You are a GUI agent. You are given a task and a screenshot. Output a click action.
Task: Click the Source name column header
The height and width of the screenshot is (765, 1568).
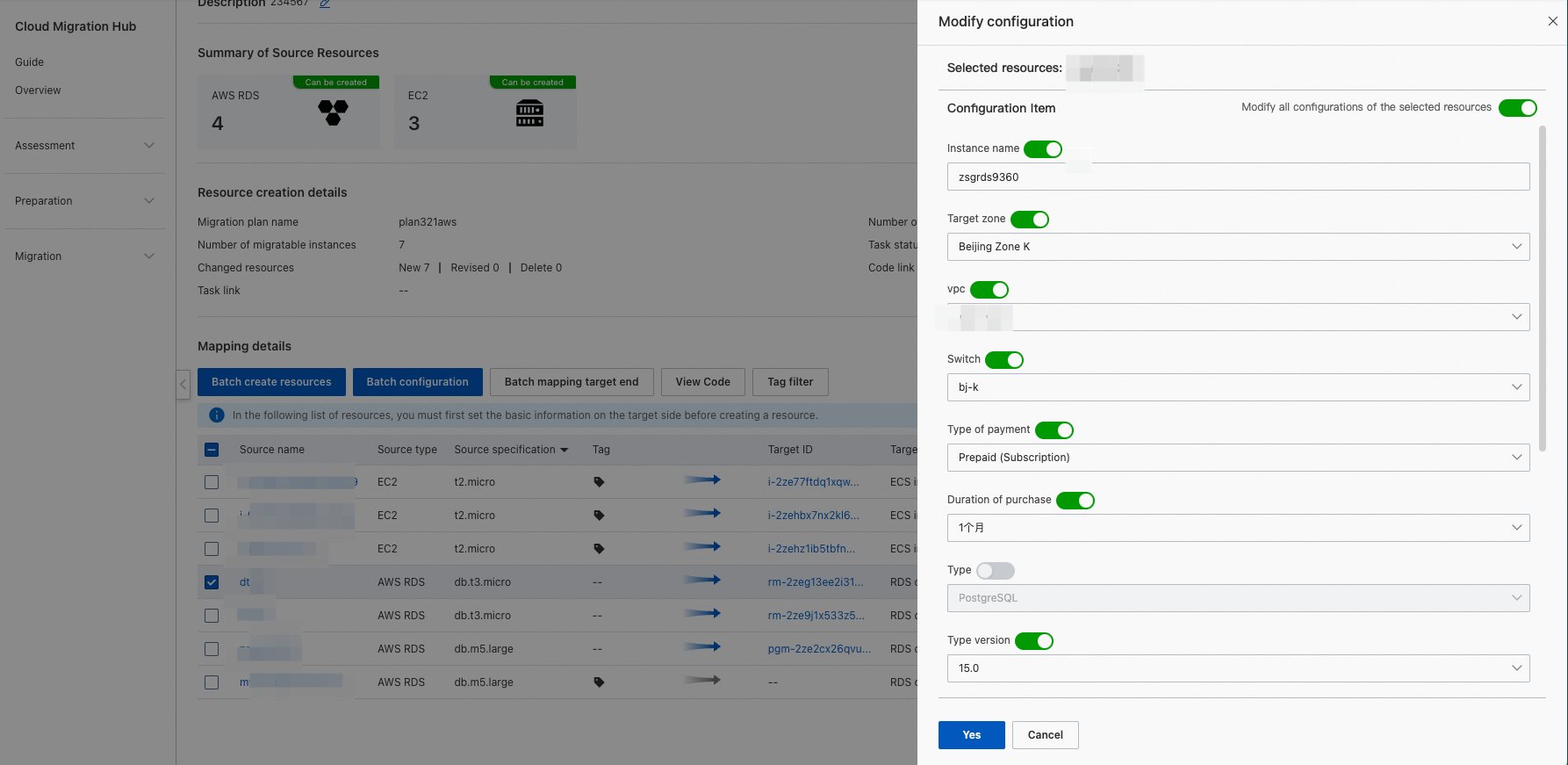click(x=272, y=450)
